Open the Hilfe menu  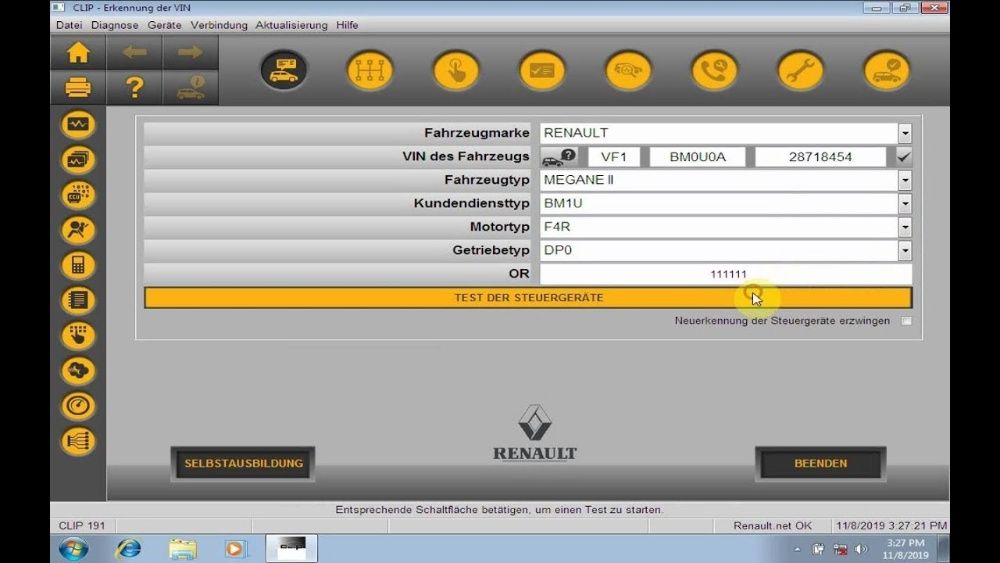coord(347,25)
